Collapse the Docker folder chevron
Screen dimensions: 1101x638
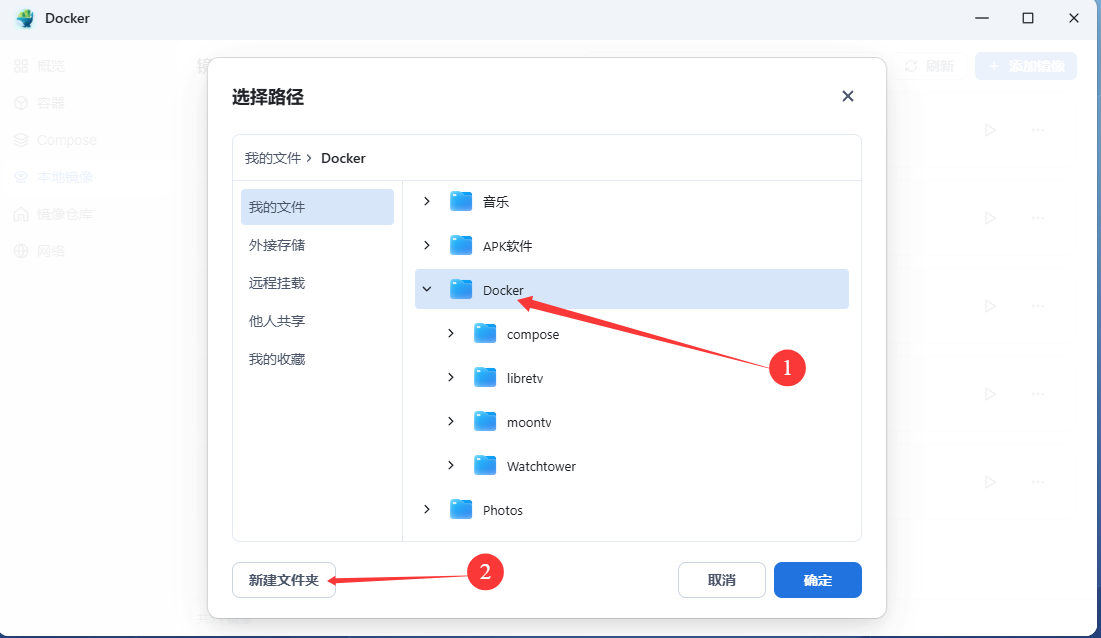click(427, 289)
